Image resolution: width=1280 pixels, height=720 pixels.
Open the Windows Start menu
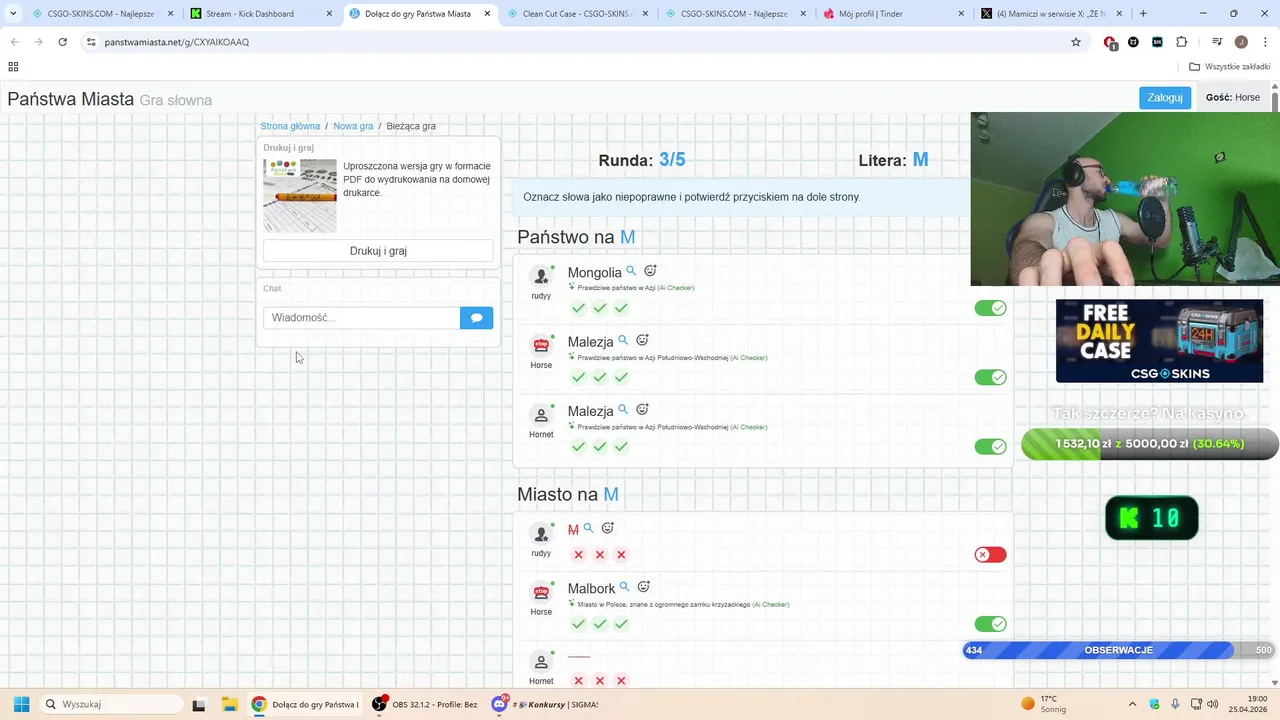[21, 704]
